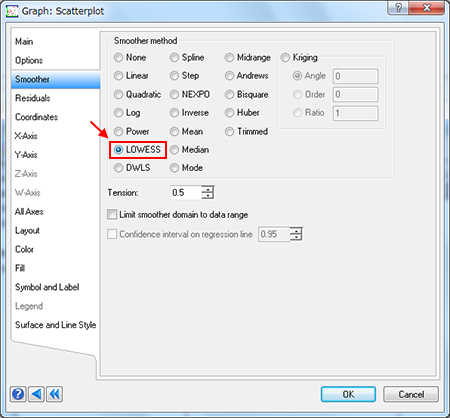Click the OK button
The width and height of the screenshot is (450, 418).
(x=348, y=394)
